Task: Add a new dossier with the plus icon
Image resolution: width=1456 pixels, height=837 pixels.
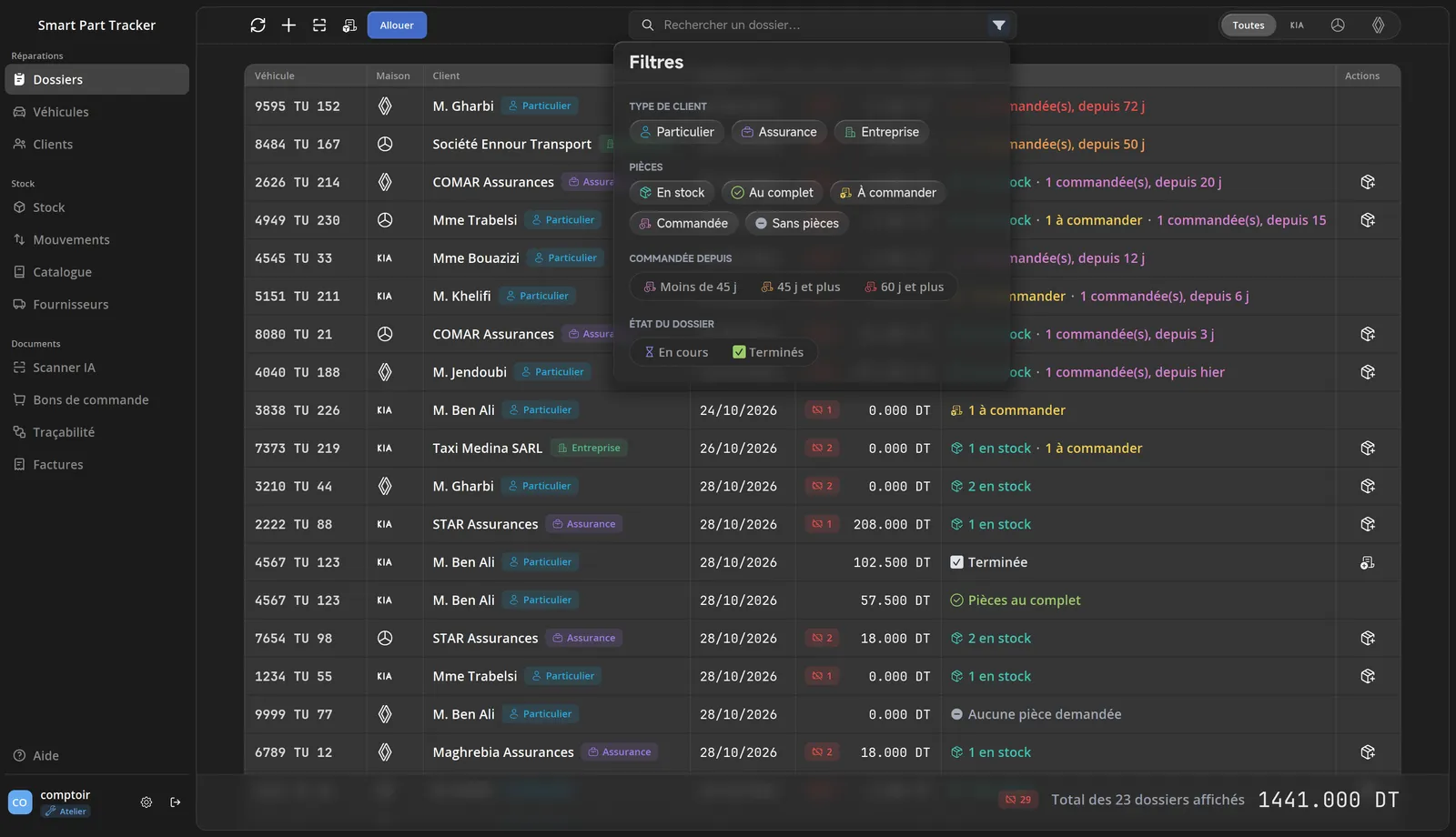Action: tap(288, 25)
